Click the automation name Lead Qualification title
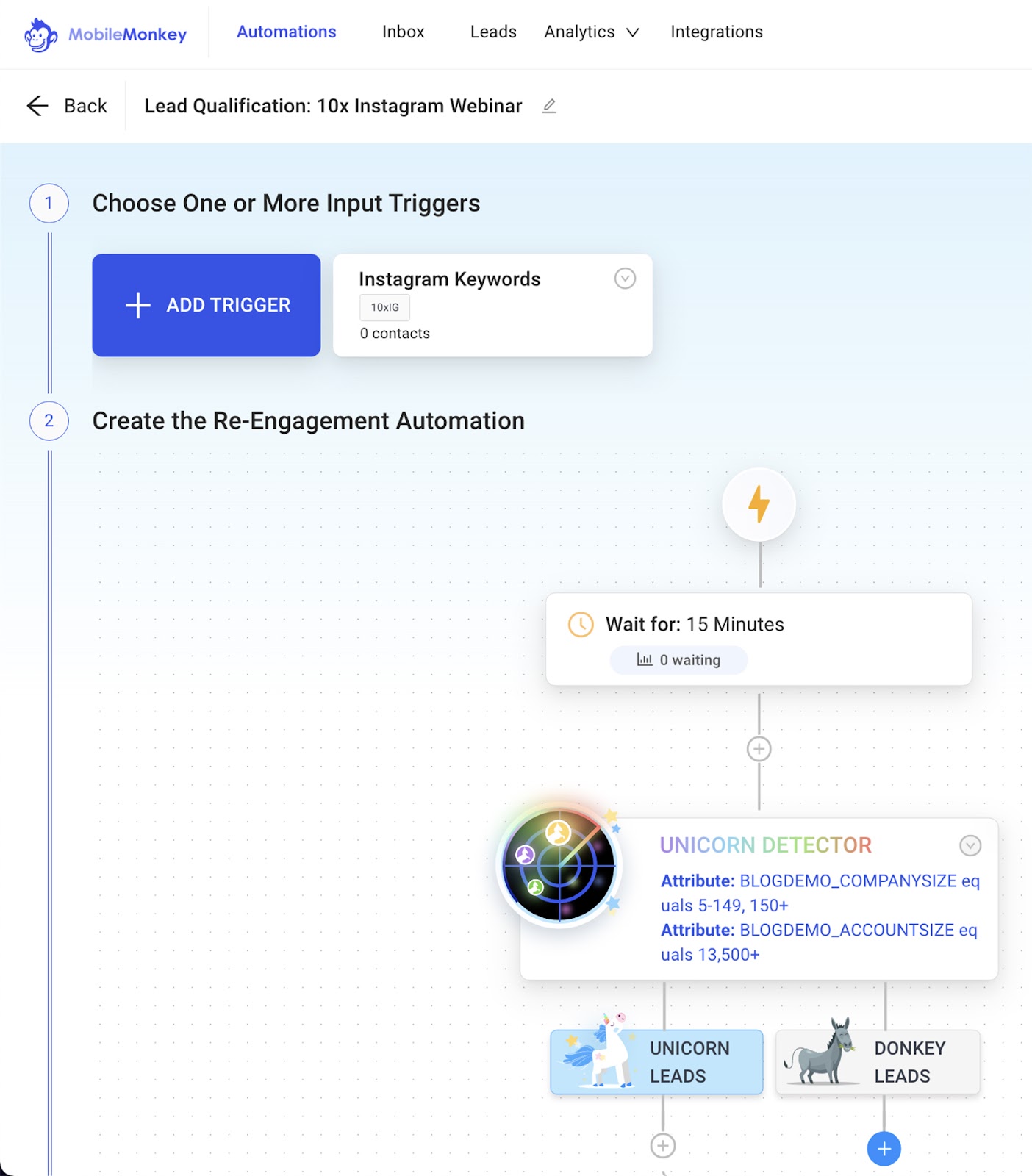The height and width of the screenshot is (1176, 1032). pos(333,106)
